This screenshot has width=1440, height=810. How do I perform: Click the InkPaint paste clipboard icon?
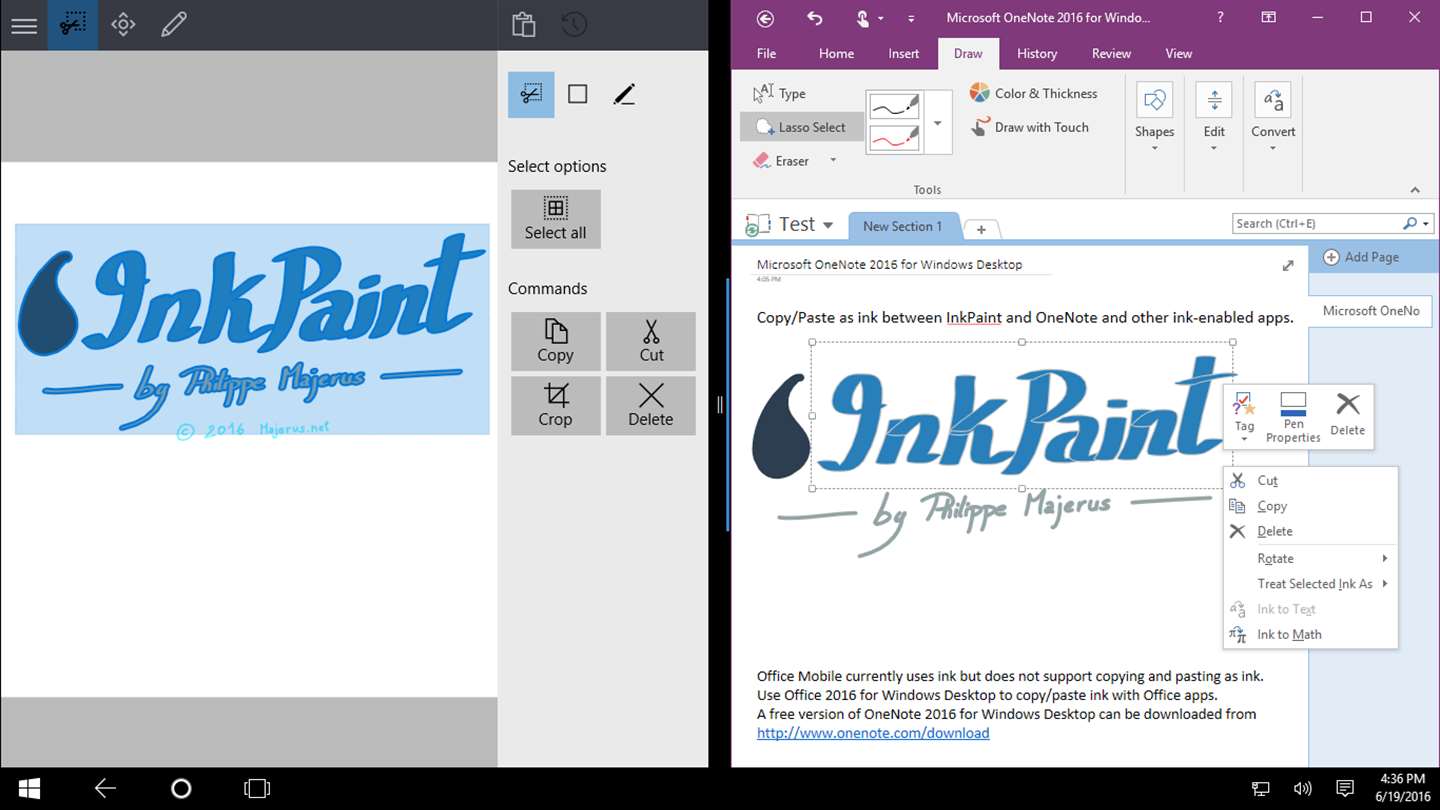tap(523, 25)
